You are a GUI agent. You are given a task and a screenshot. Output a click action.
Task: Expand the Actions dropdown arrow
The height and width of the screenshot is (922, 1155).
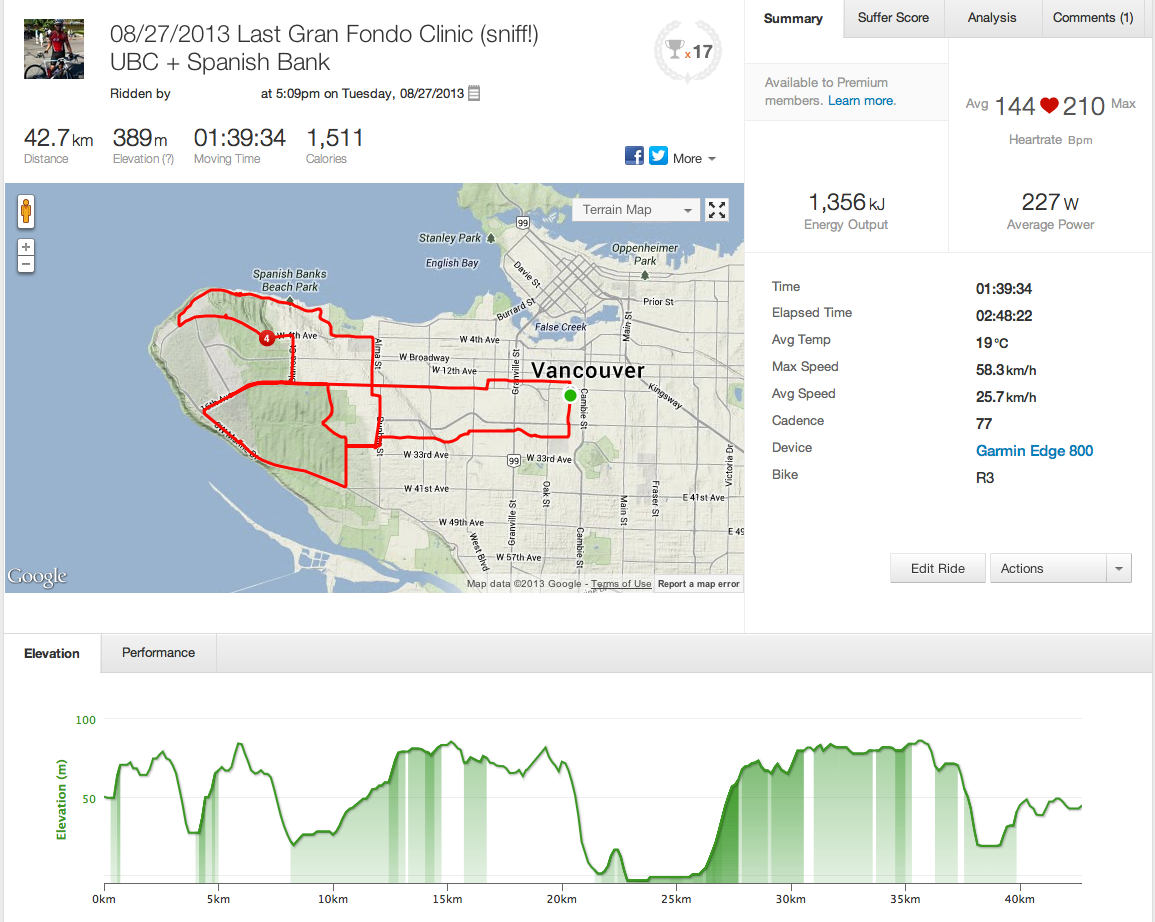[x=1118, y=568]
